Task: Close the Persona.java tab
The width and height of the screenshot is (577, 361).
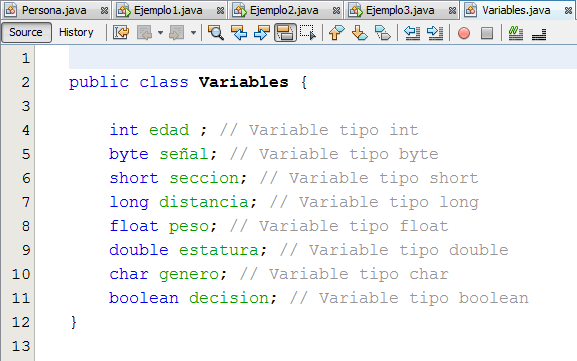Action: 105,11
